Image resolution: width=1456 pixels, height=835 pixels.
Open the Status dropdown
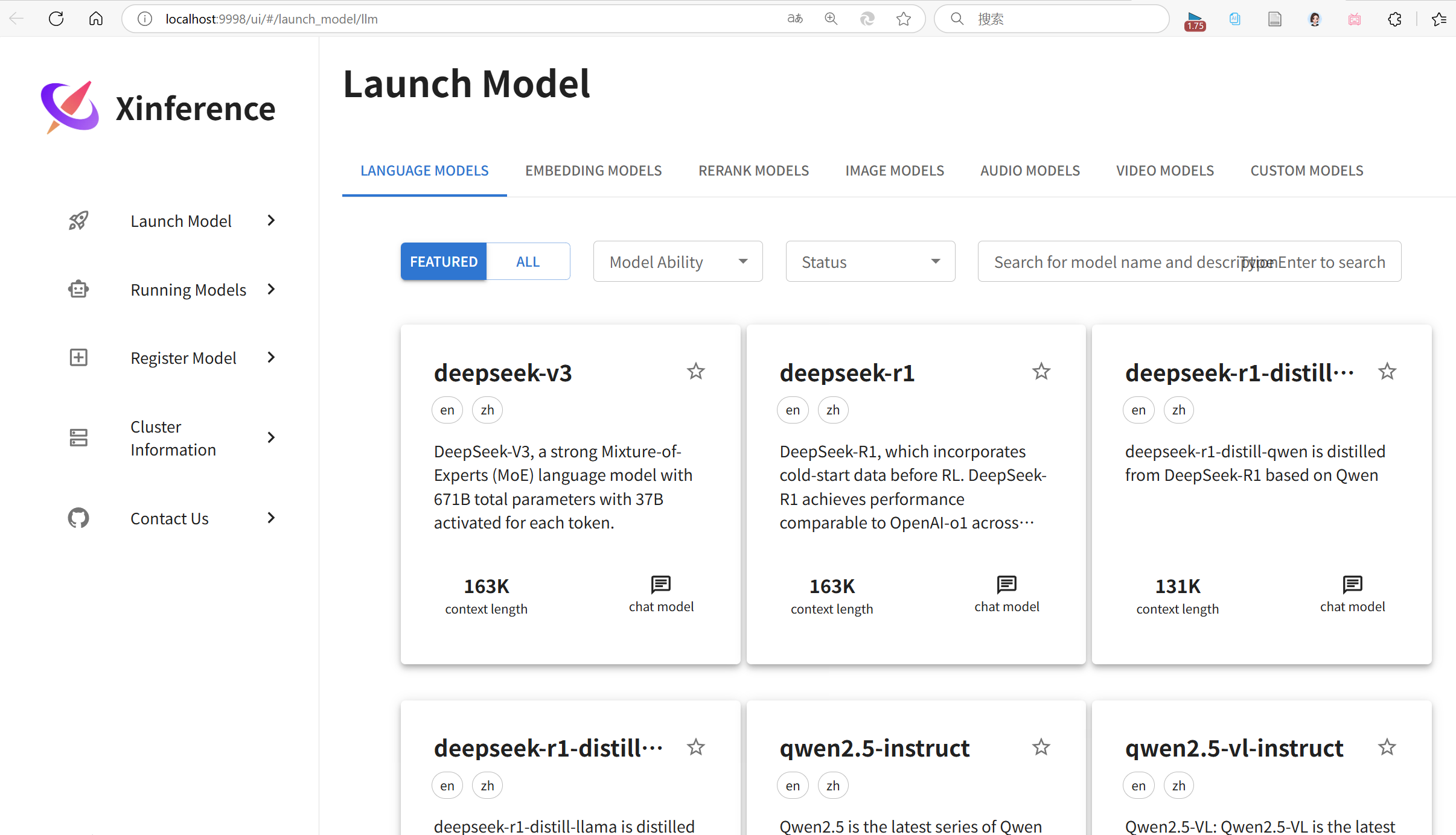870,262
